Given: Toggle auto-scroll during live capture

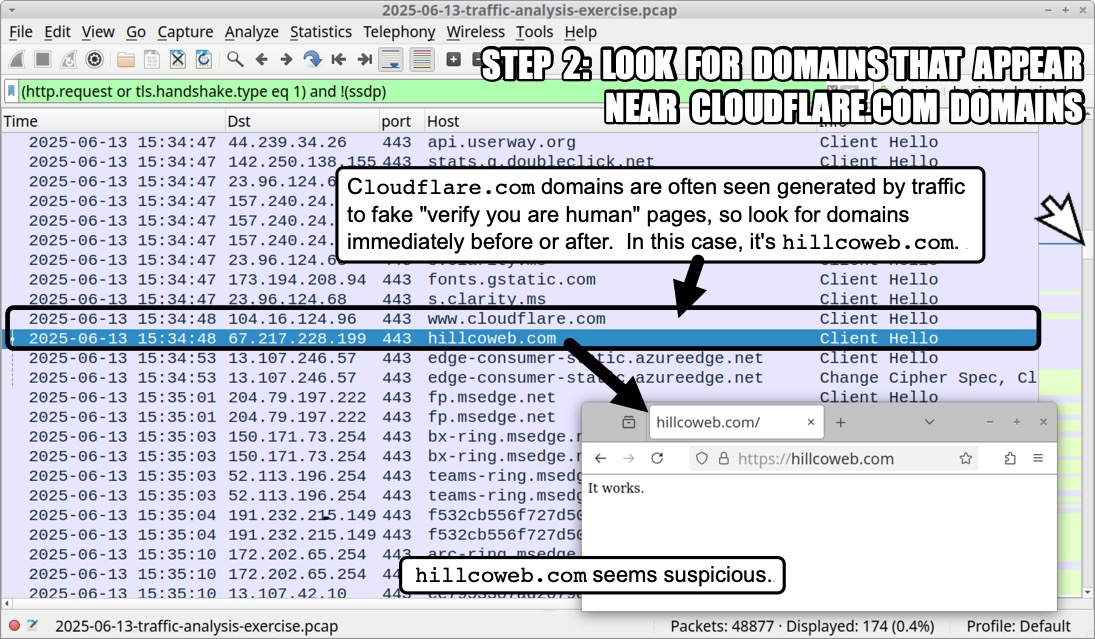Looking at the screenshot, I should (391, 59).
